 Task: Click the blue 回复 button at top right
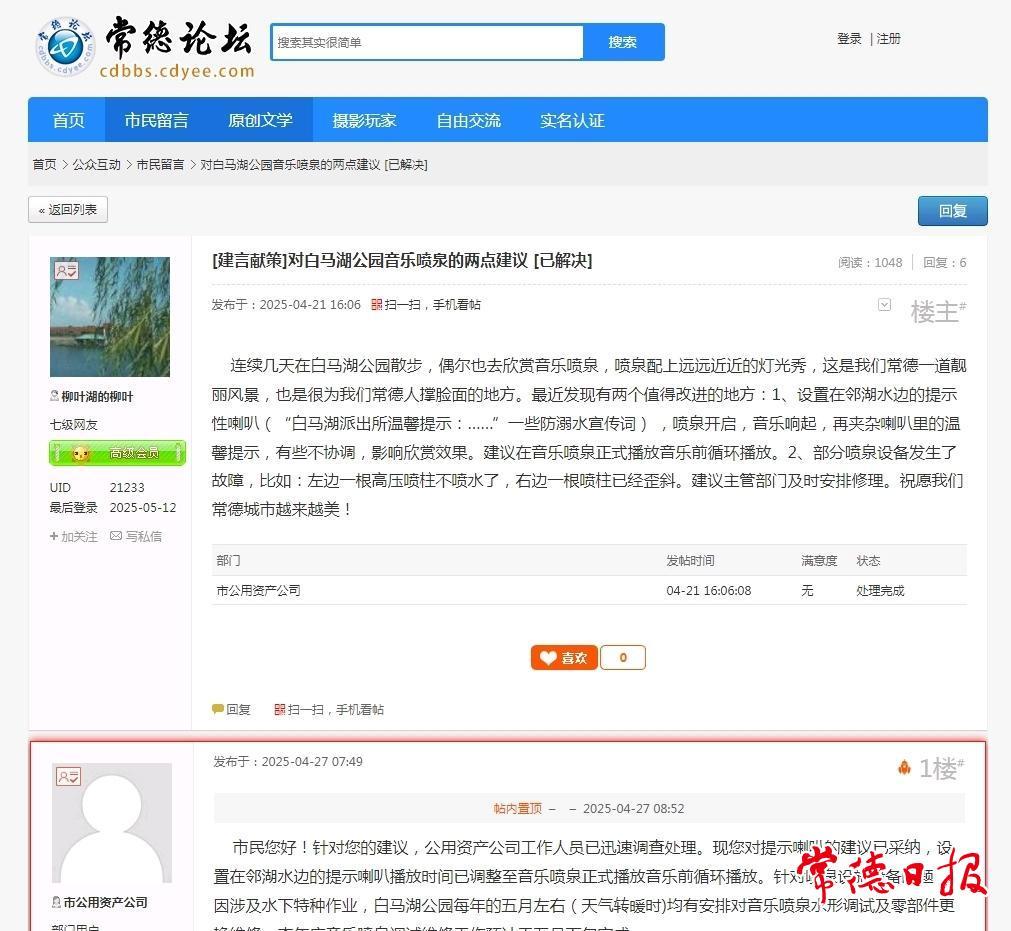952,211
